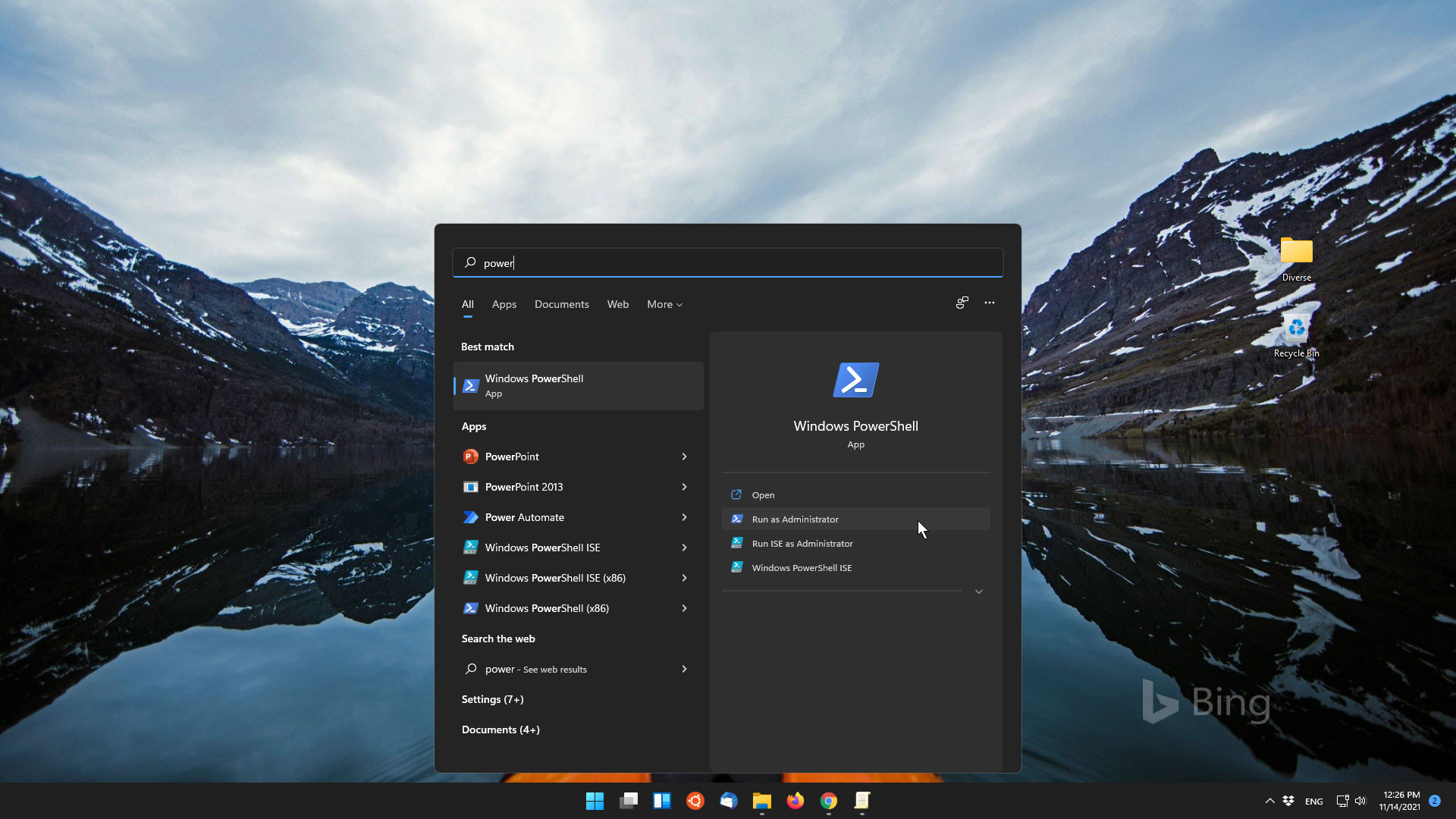The height and width of the screenshot is (819, 1456).
Task: Select the Power Automate result text
Action: (525, 517)
